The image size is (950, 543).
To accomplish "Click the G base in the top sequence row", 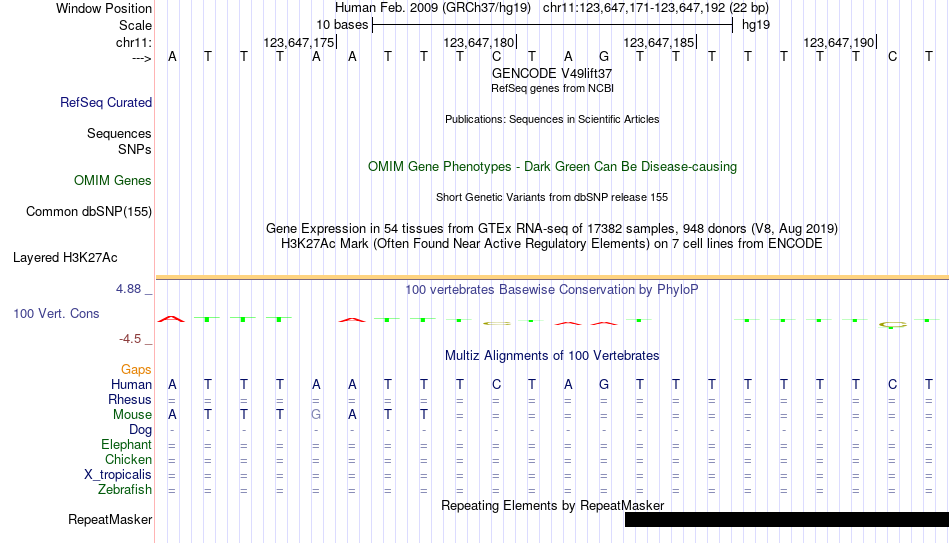I will [x=603, y=57].
